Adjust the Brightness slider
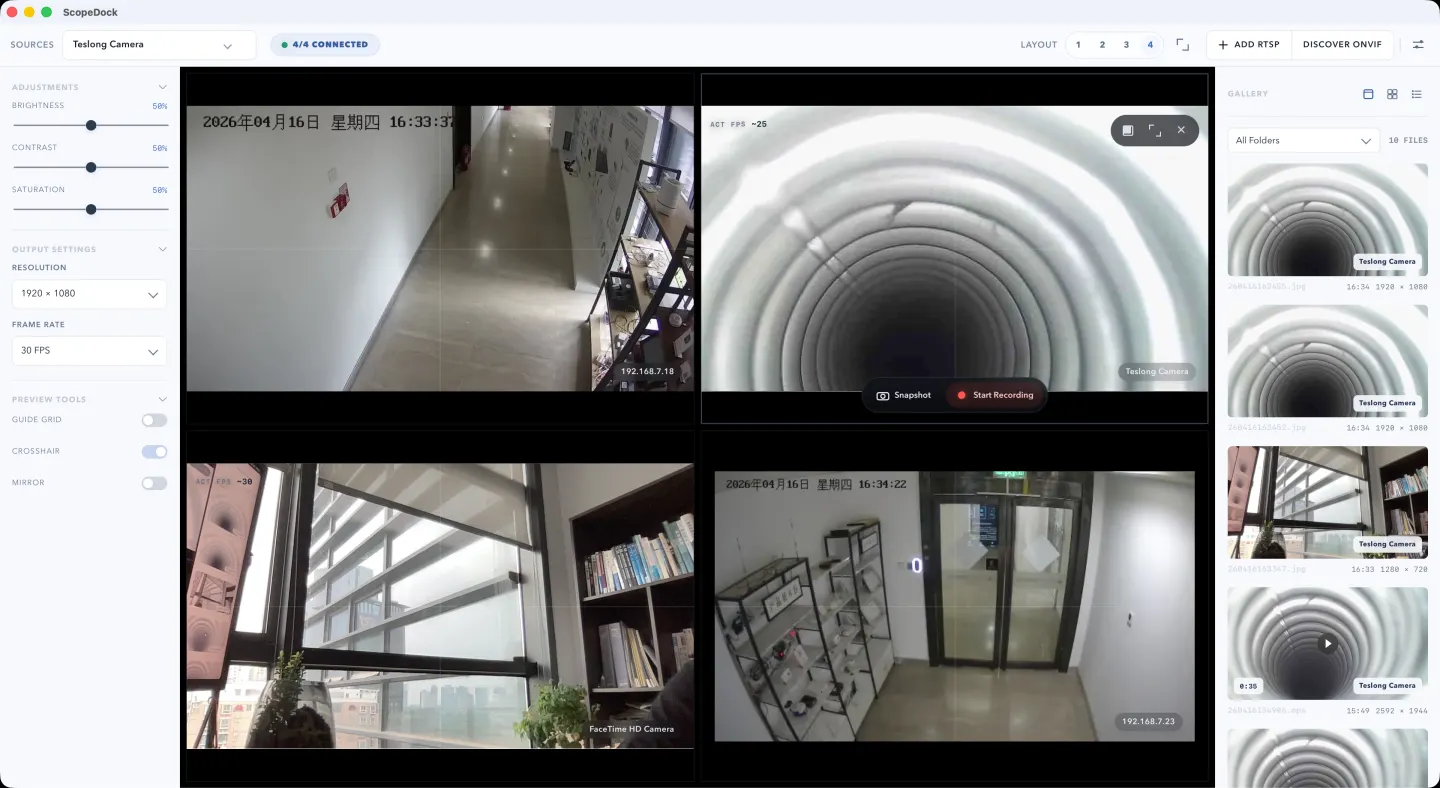The image size is (1440, 788). [90, 125]
